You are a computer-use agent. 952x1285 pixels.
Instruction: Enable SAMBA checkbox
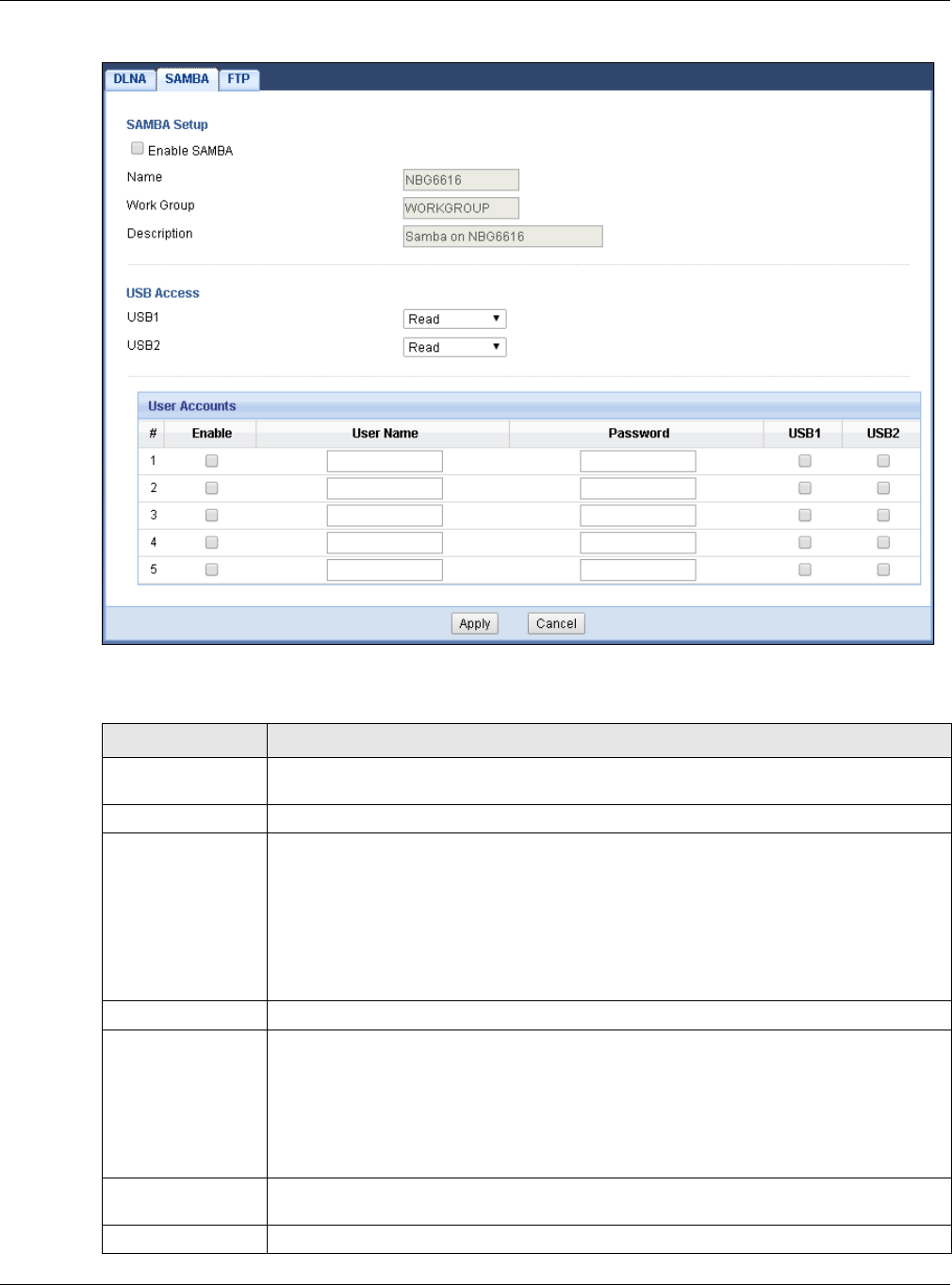pyautogui.click(x=138, y=148)
